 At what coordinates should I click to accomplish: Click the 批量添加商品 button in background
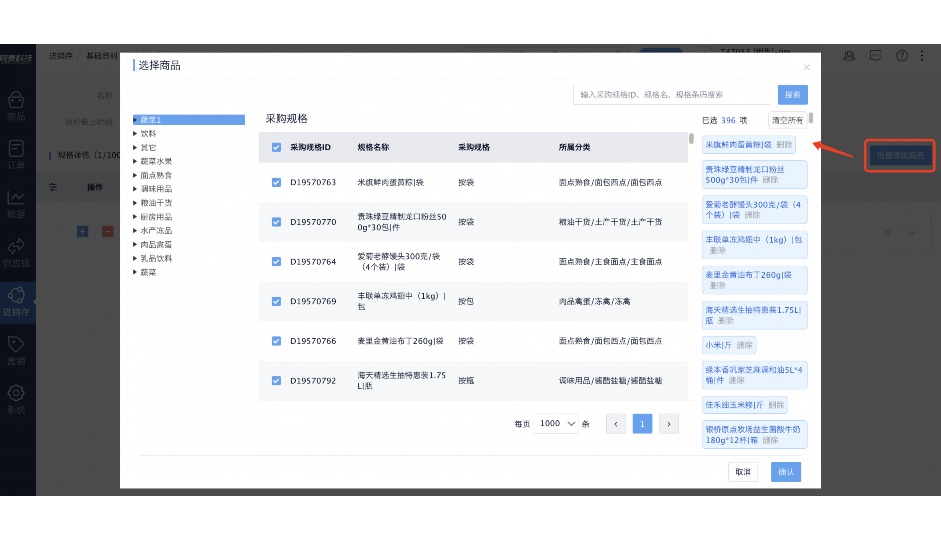pos(900,155)
